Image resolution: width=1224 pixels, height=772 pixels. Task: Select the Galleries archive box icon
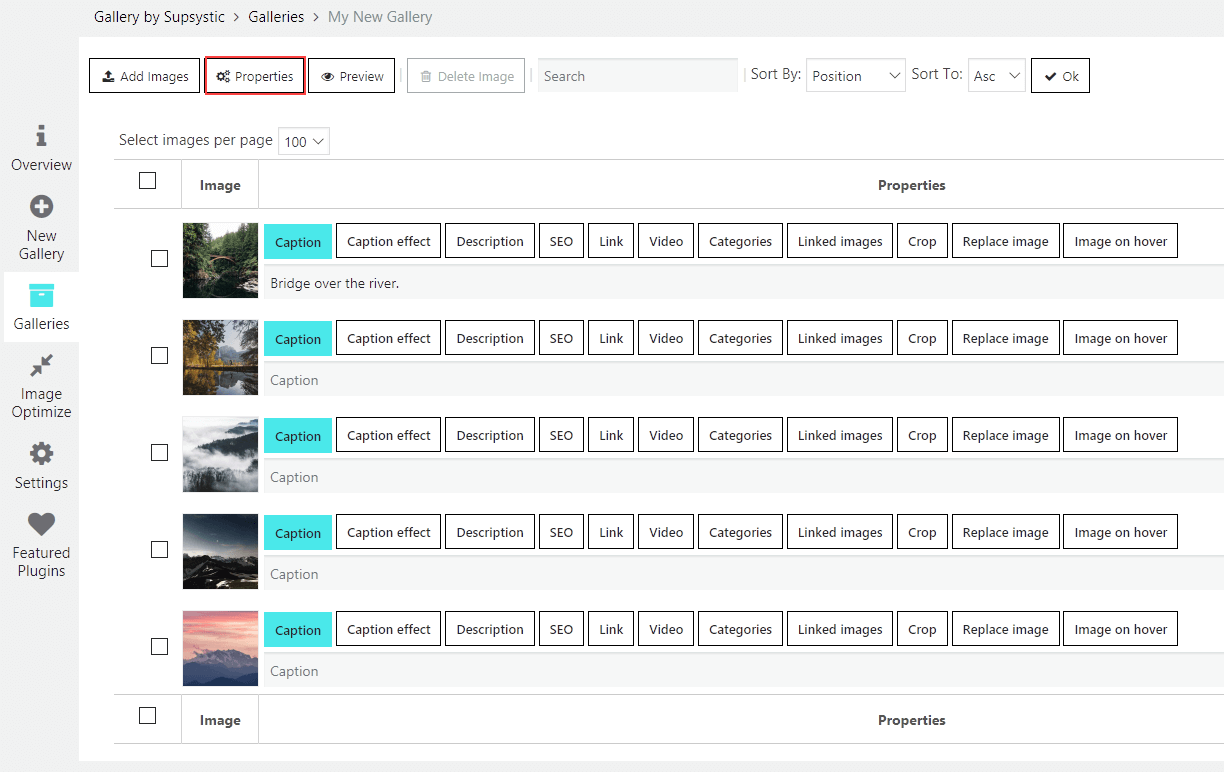[41, 295]
